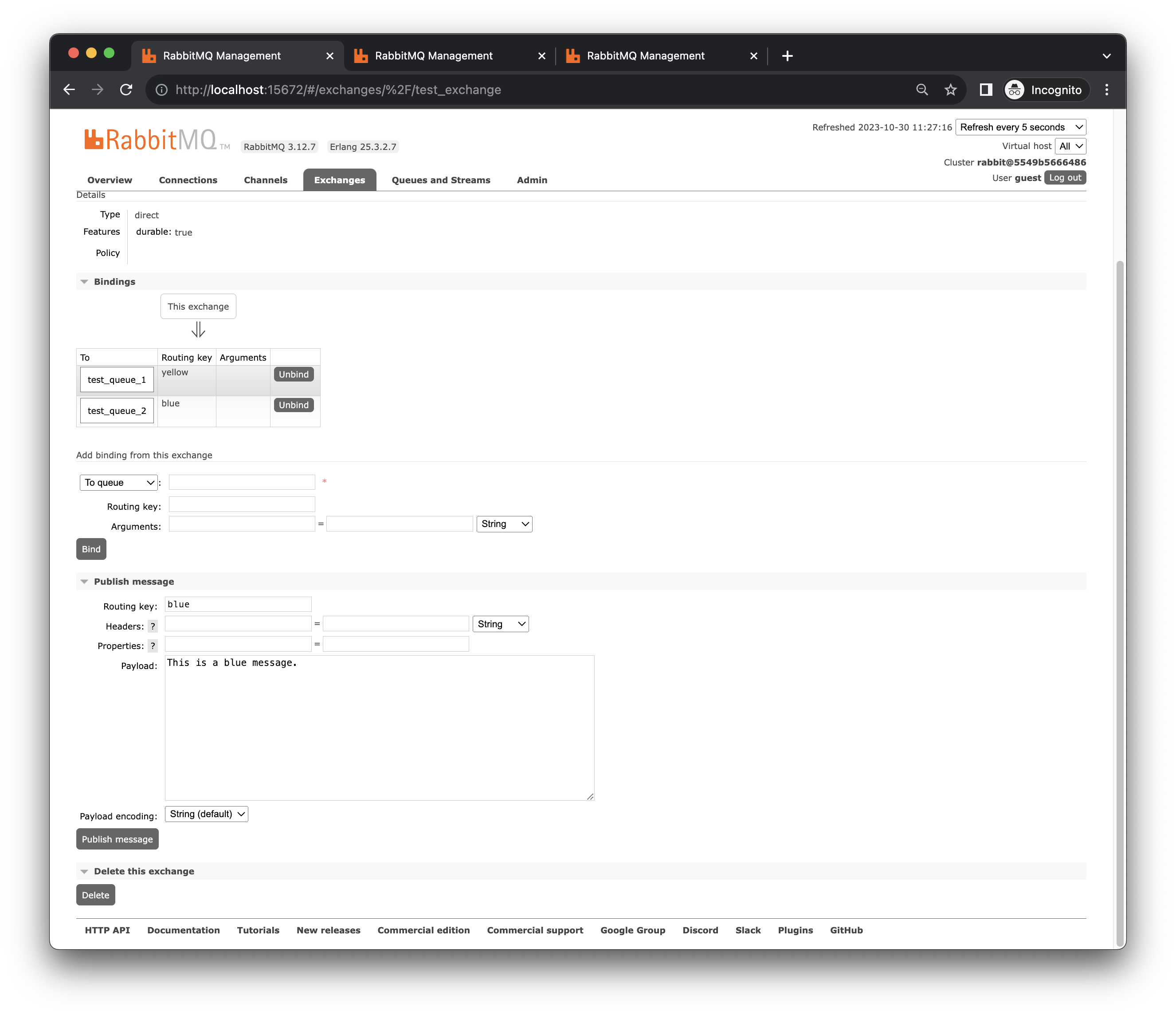1176x1015 pixels.
Task: Open the Virtual host dropdown
Action: point(1070,146)
